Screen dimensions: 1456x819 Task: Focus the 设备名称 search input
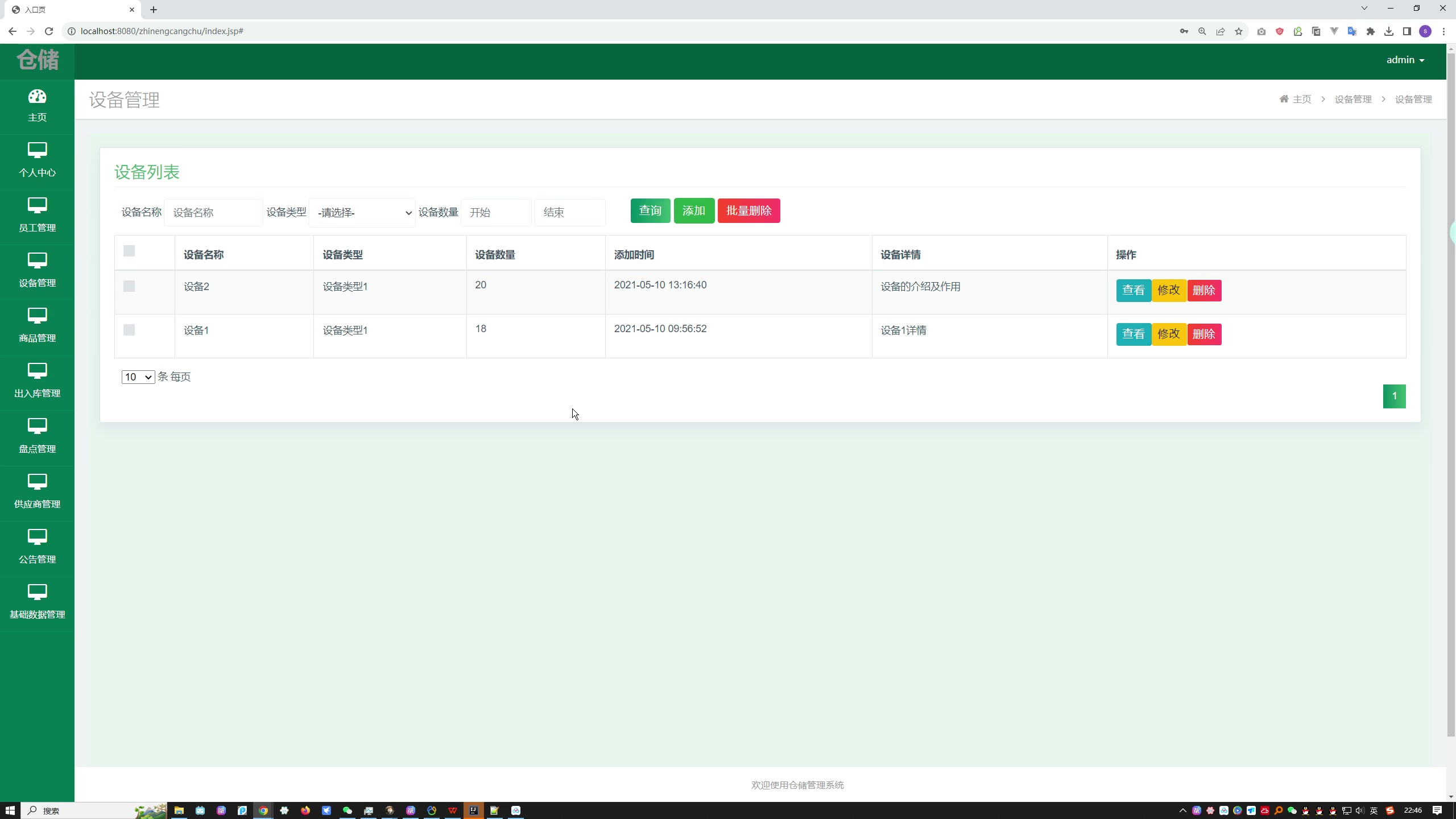pos(213,213)
